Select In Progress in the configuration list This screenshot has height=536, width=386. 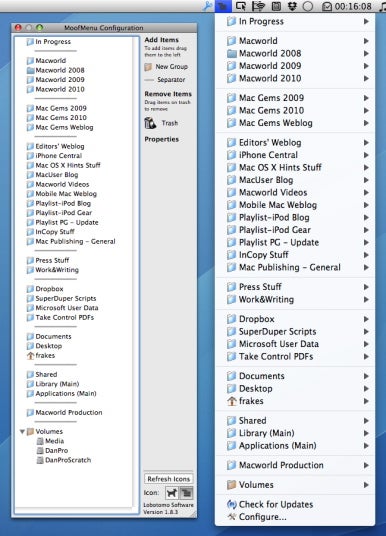point(49,42)
